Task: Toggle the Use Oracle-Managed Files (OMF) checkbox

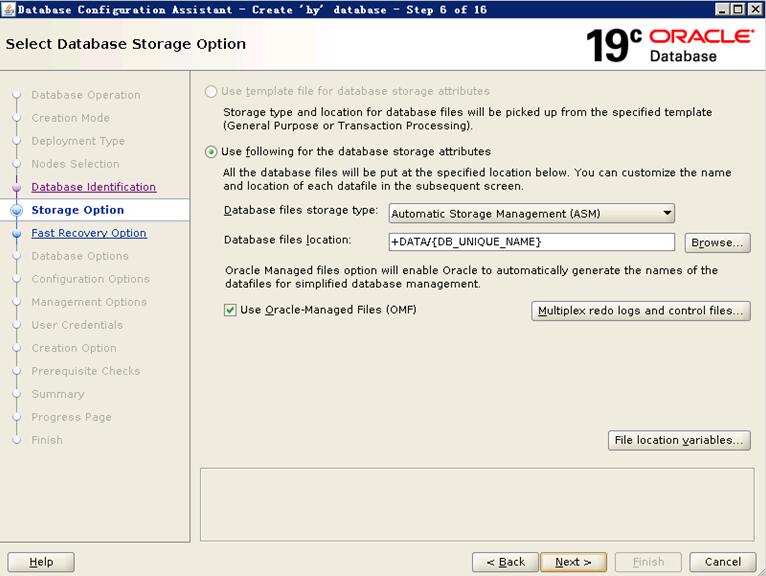Action: coord(230,310)
